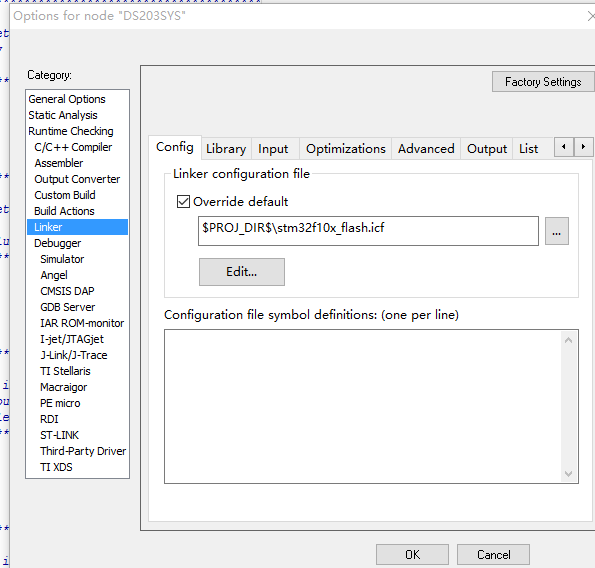Screen dimensions: 595x568
Task: Select the highlighted Linker category
Action: 77,227
